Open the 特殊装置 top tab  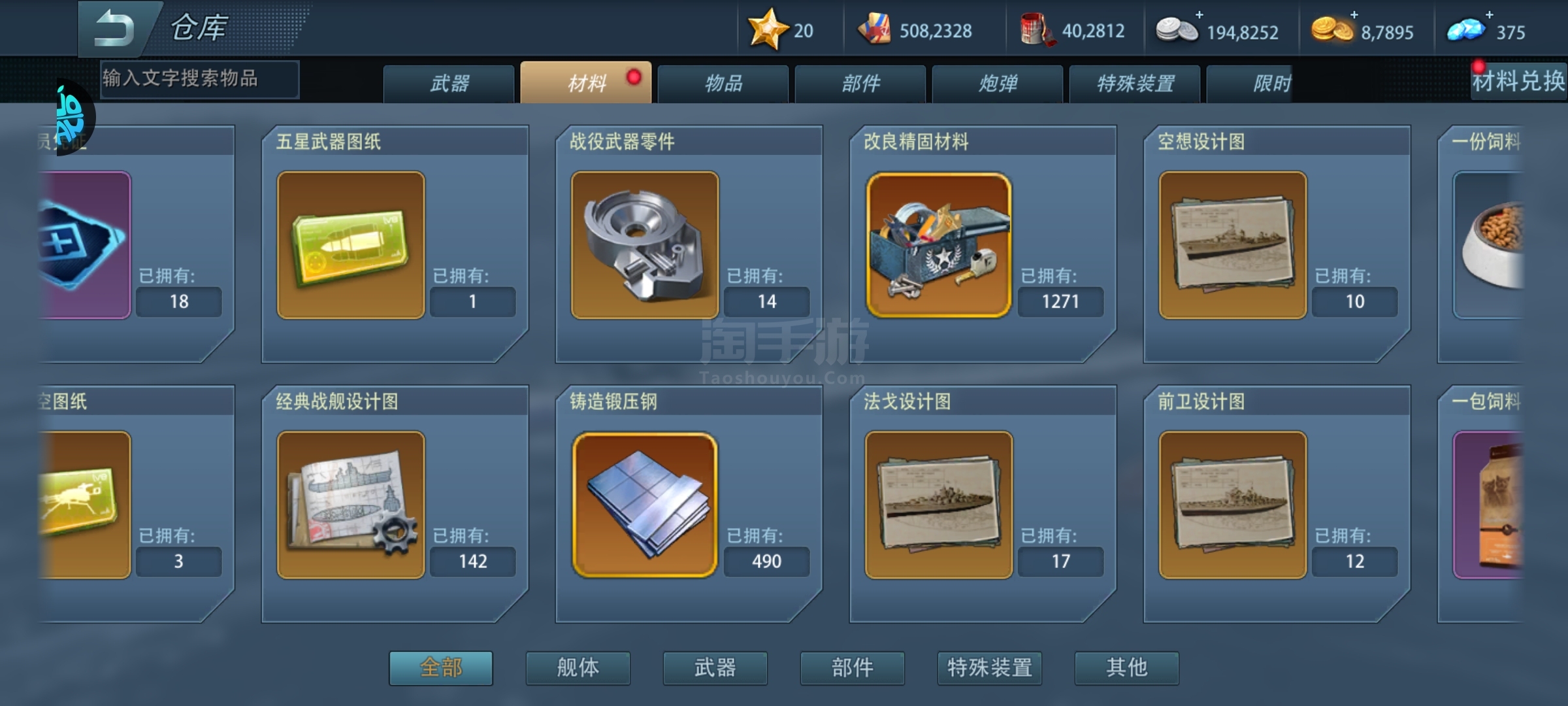coord(1135,84)
